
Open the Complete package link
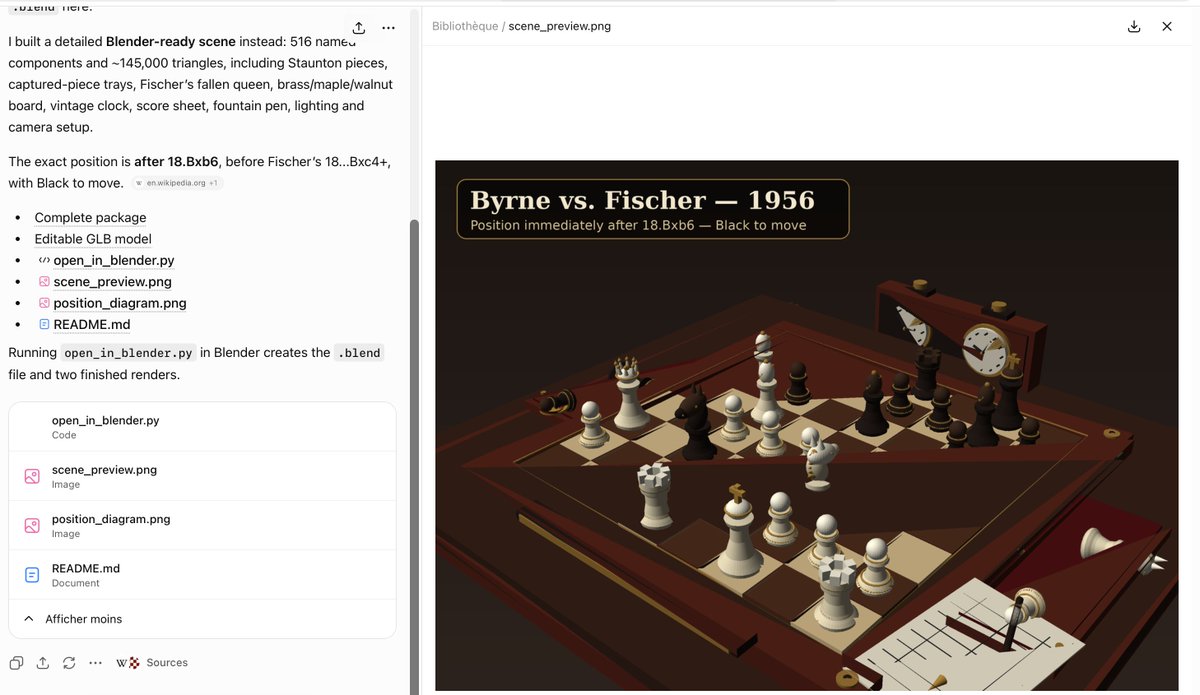click(90, 217)
